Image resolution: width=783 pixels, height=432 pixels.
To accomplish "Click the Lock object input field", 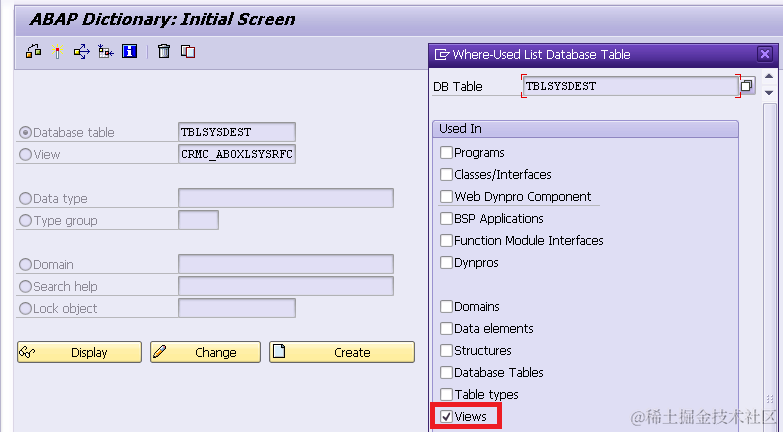I will click(237, 308).
